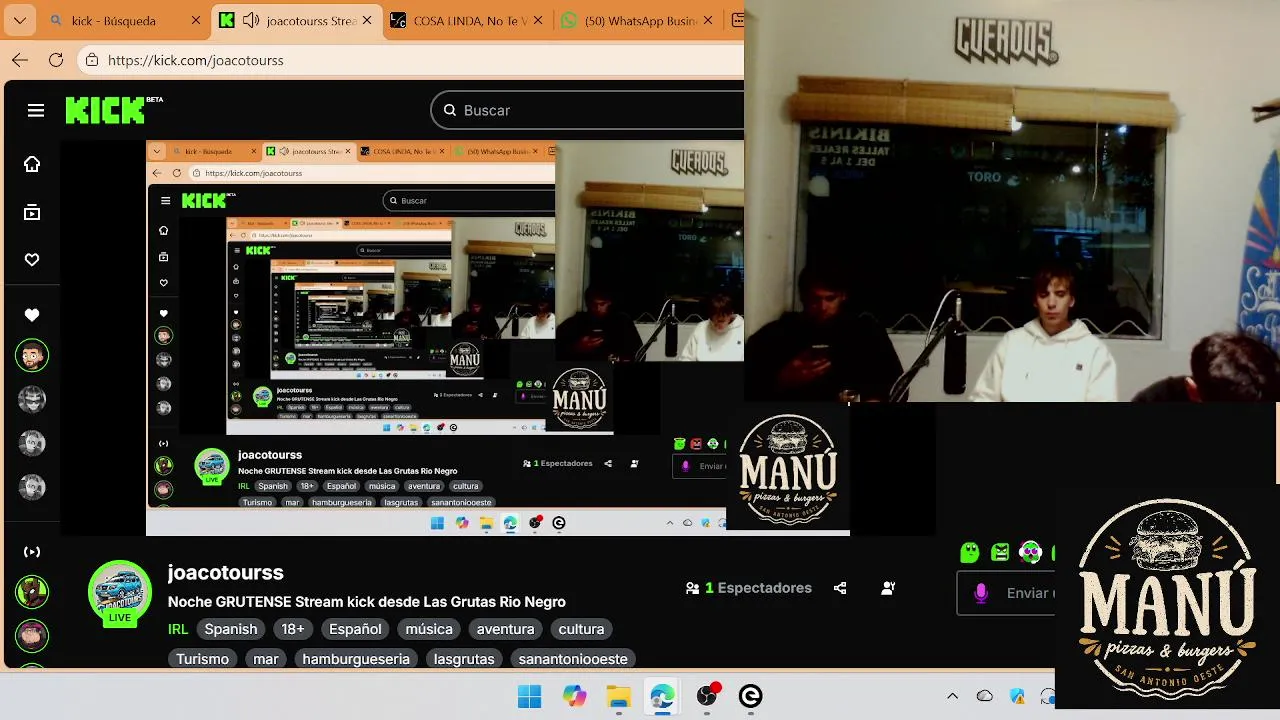This screenshot has height=720, width=1280.
Task: Close the WhatsApp Business tab
Action: click(709, 20)
